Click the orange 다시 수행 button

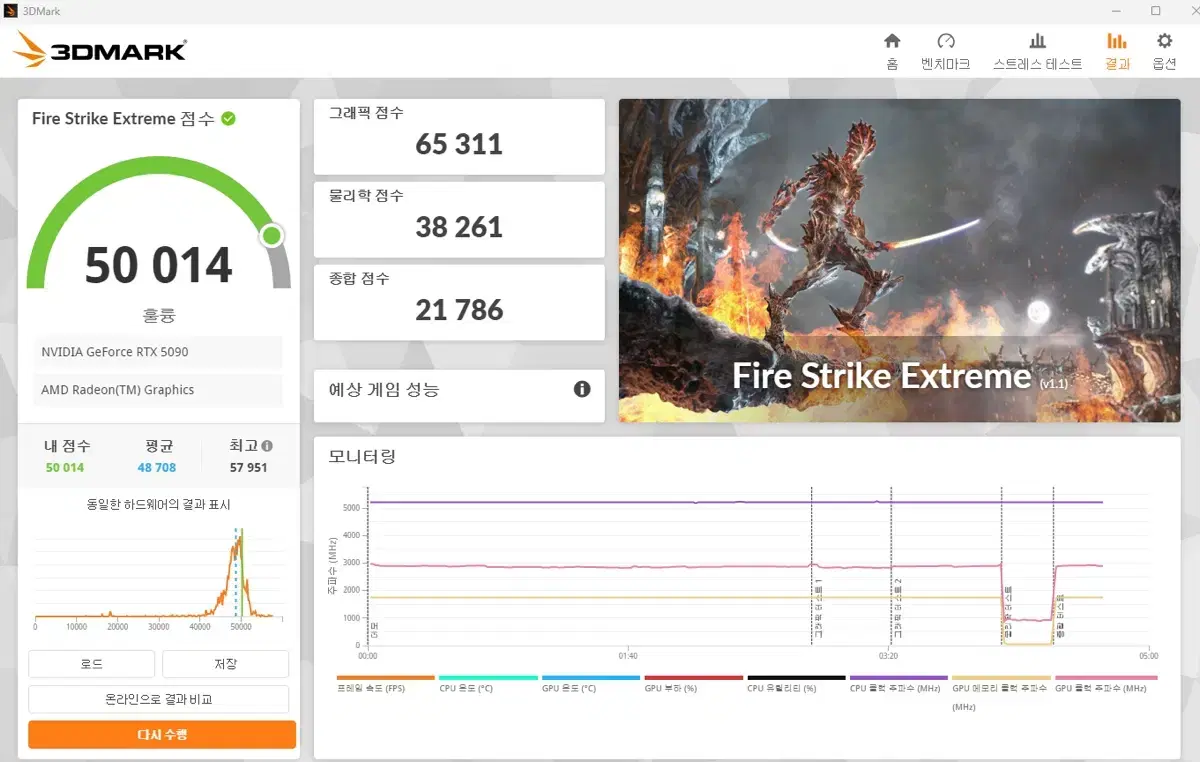[162, 735]
